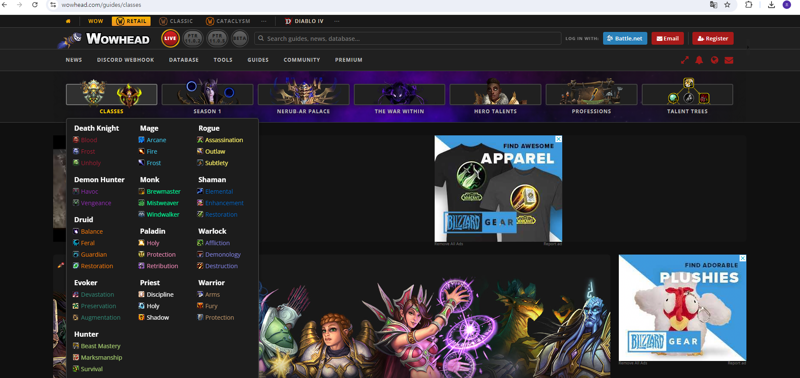Switch to the CATACLYSM site tab
This screenshot has width=800, height=378.
tap(228, 21)
